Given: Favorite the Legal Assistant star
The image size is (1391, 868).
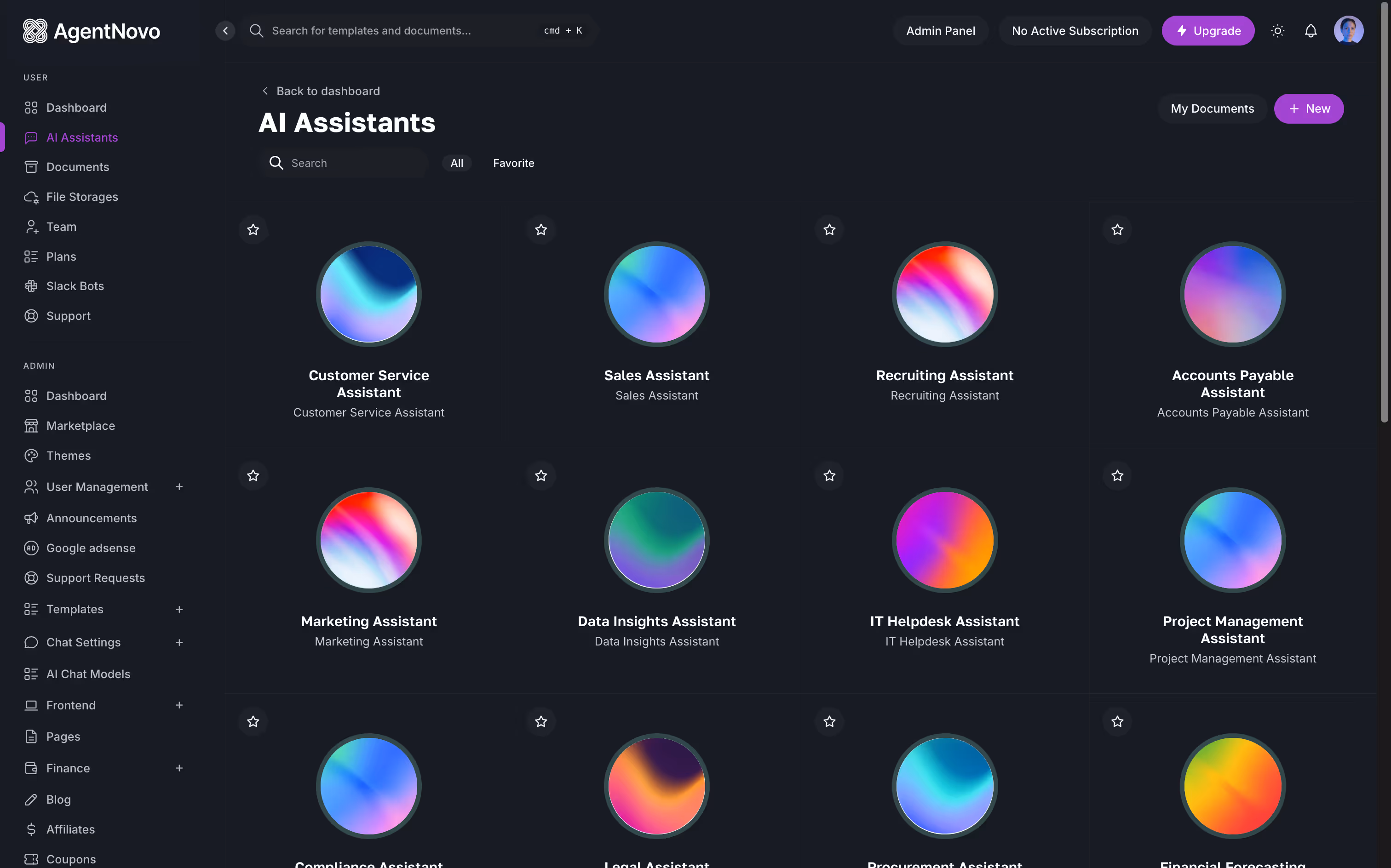Looking at the screenshot, I should pyautogui.click(x=541, y=722).
